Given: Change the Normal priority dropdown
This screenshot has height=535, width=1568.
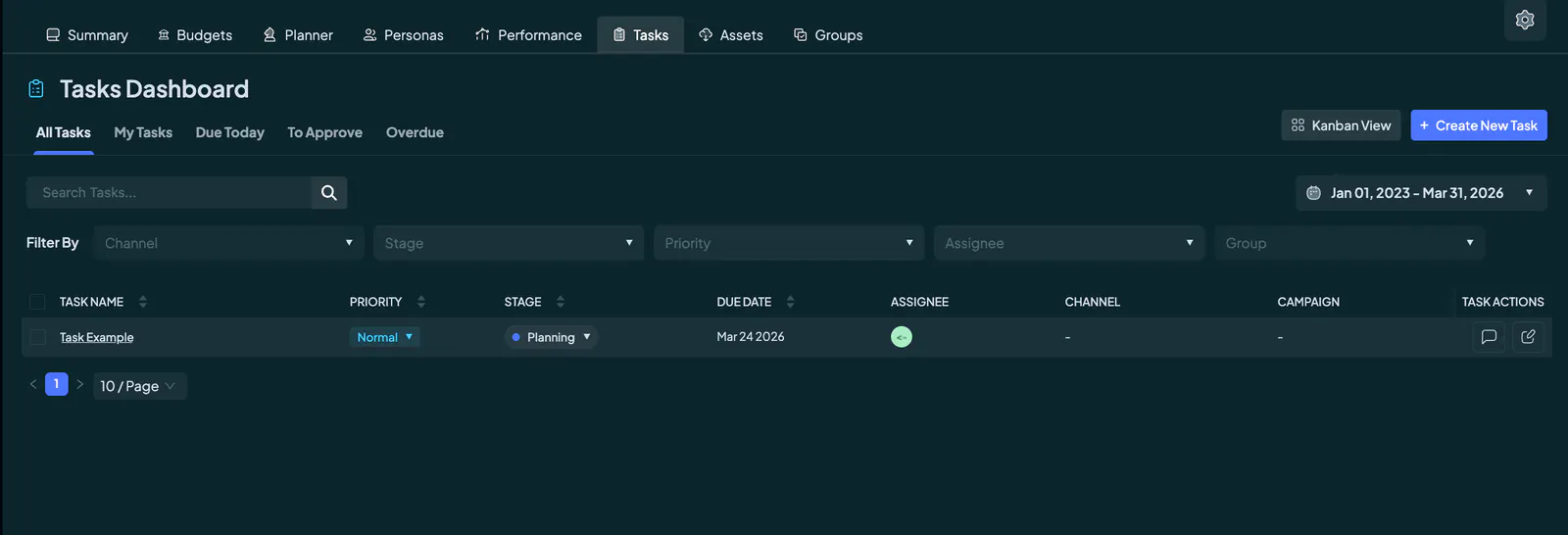Looking at the screenshot, I should [x=385, y=337].
